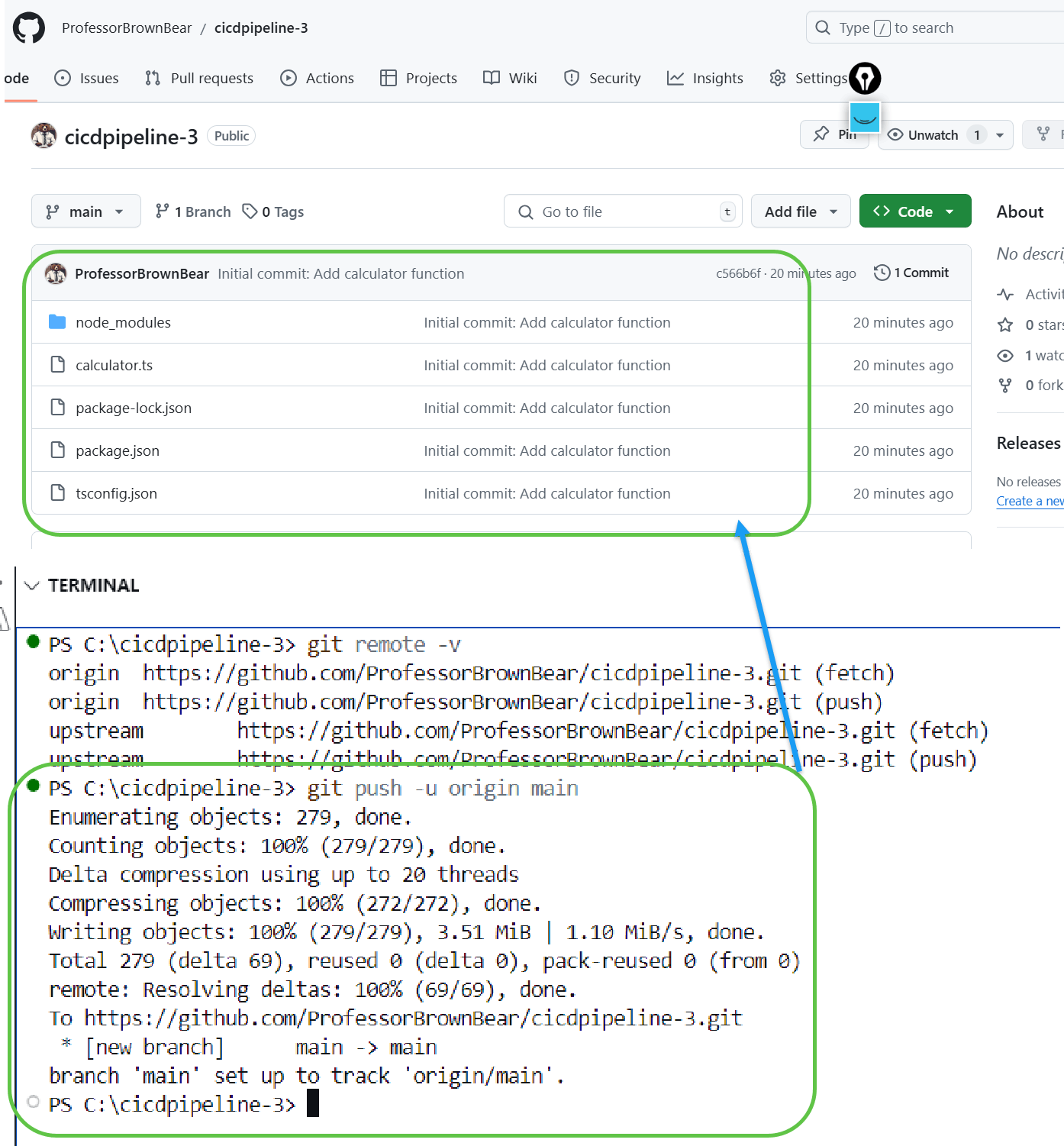The width and height of the screenshot is (1064, 1146).
Task: Click the terminal line 'remote: Resolving deltas: 100% (69/69), done.'
Action: 313,990
